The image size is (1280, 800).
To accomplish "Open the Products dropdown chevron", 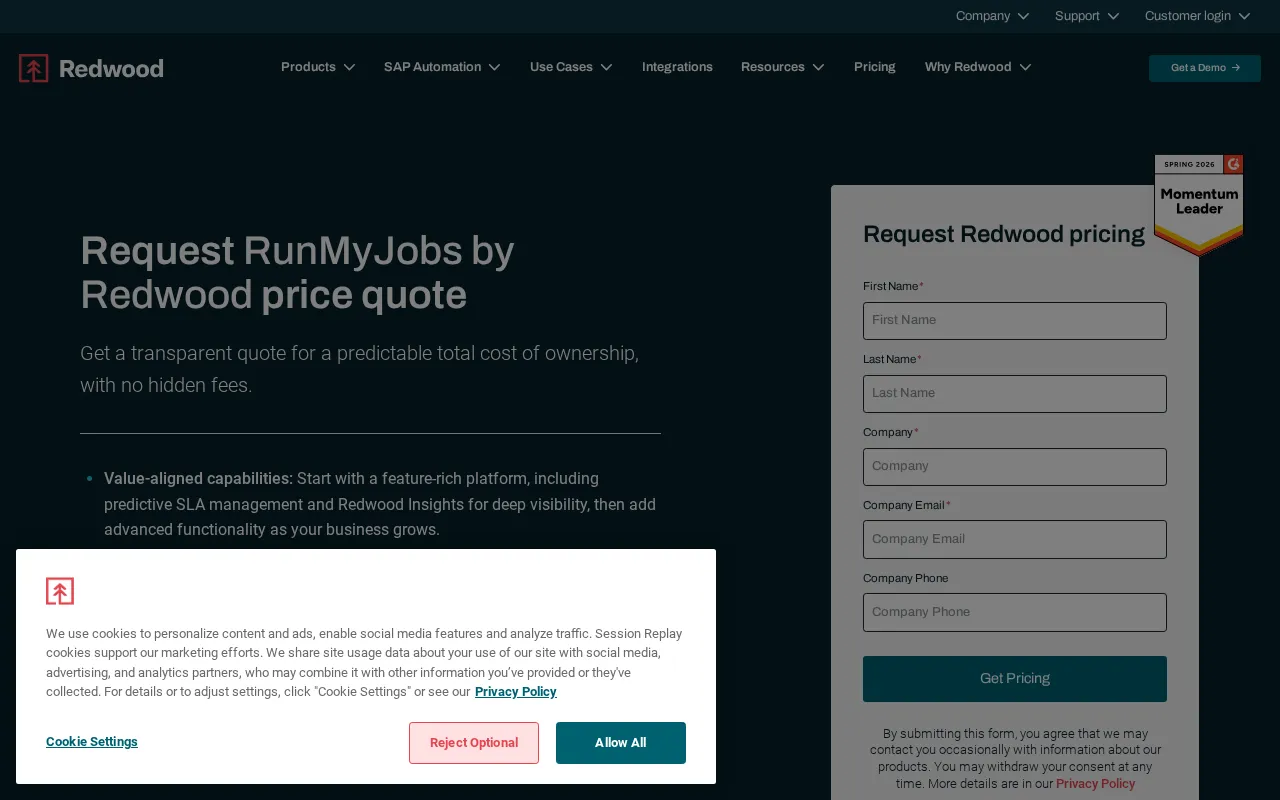I will (x=349, y=67).
